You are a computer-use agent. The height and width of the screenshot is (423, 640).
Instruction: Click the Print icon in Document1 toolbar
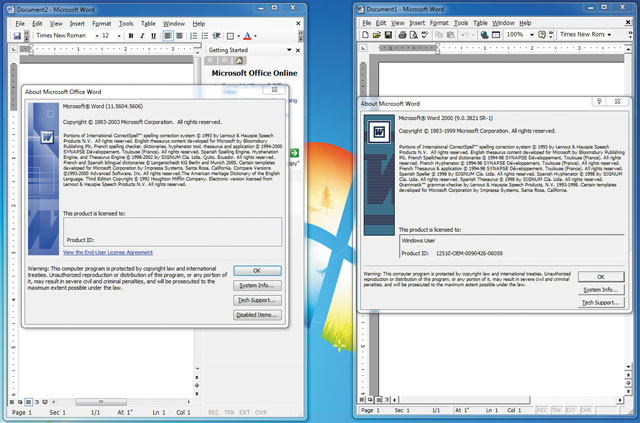click(402, 35)
